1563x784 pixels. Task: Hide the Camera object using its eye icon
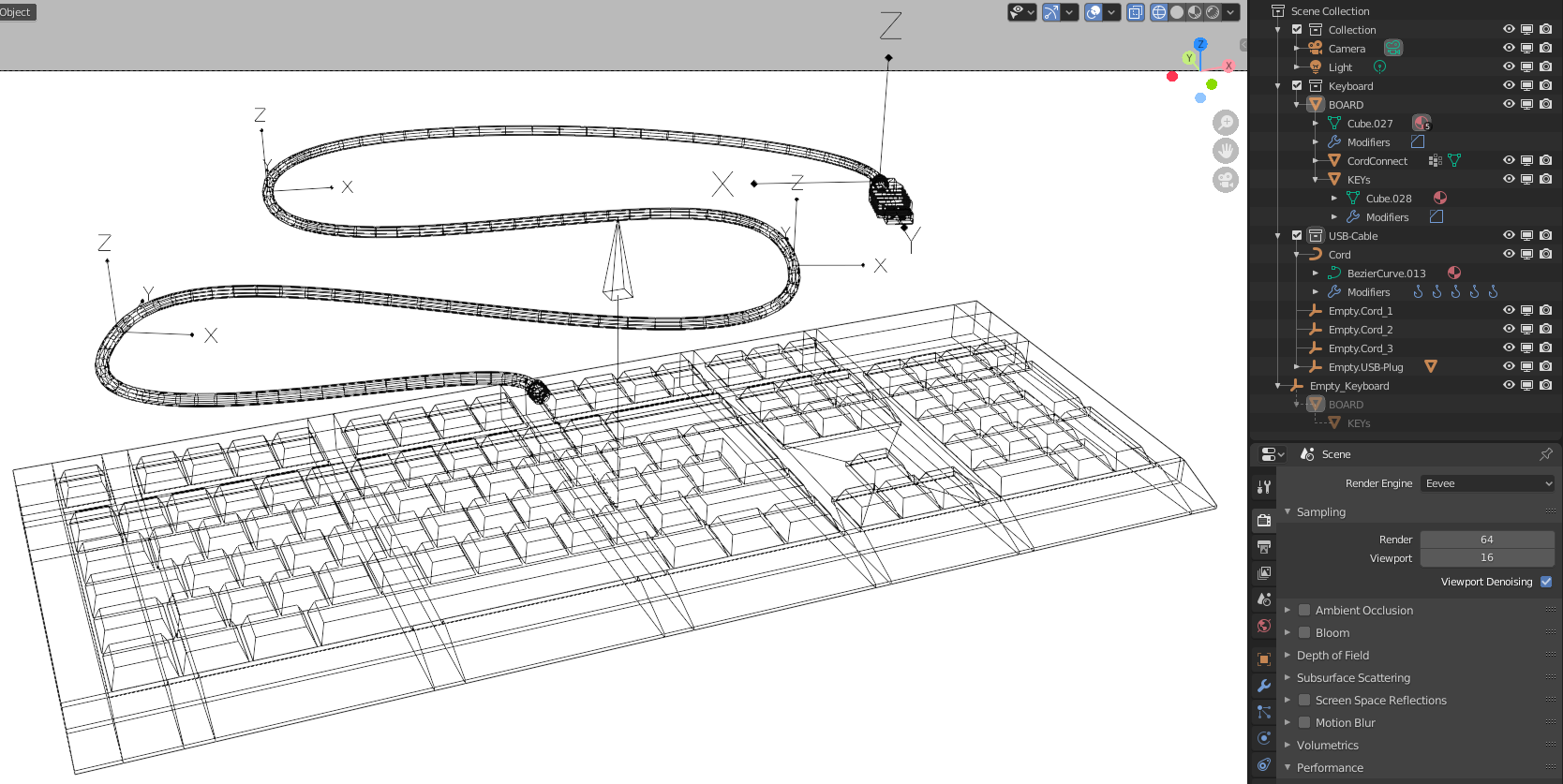[x=1509, y=48]
